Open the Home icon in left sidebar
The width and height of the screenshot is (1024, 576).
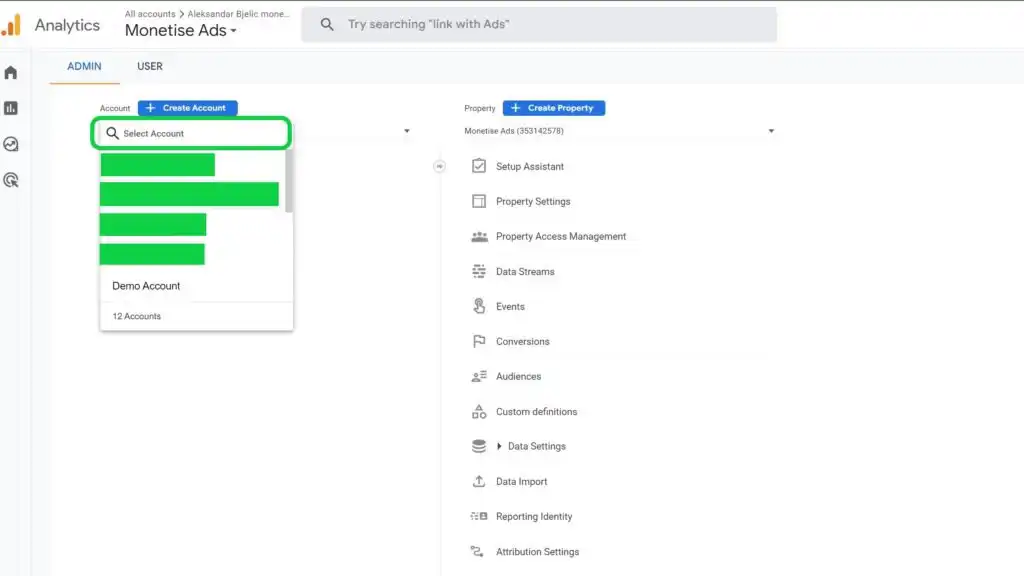pyautogui.click(x=11, y=72)
